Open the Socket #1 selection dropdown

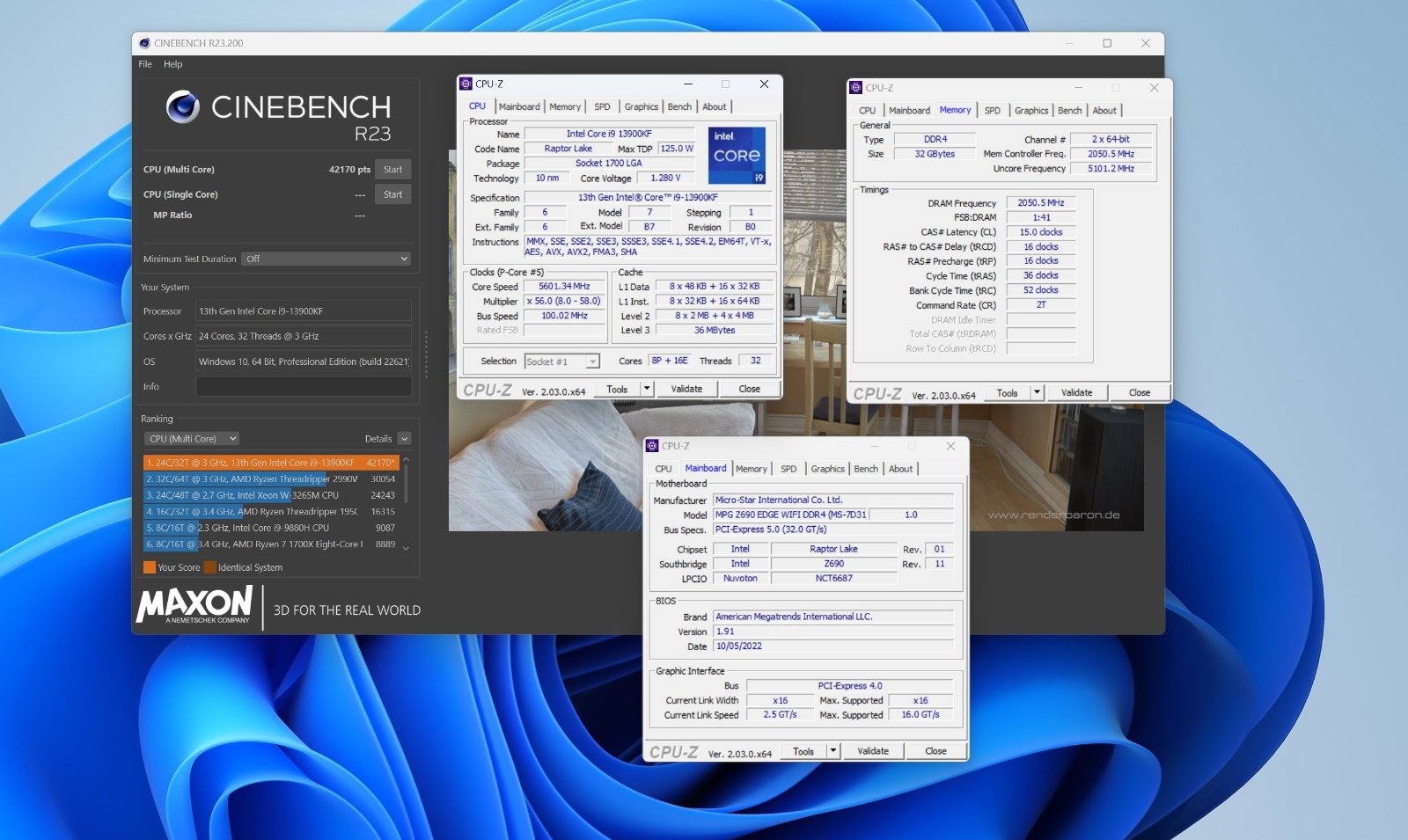[562, 362]
